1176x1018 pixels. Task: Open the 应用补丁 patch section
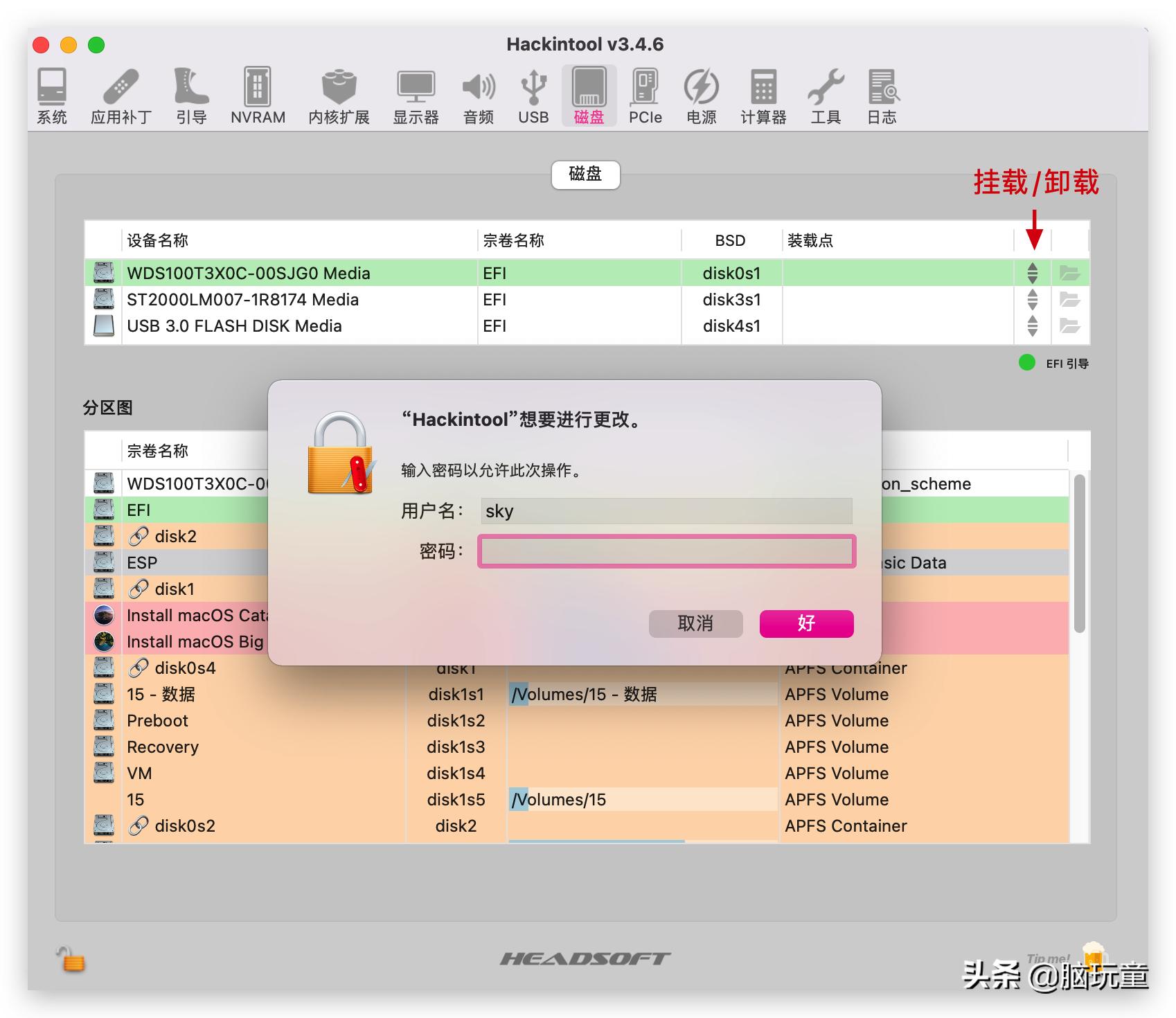coord(121,96)
